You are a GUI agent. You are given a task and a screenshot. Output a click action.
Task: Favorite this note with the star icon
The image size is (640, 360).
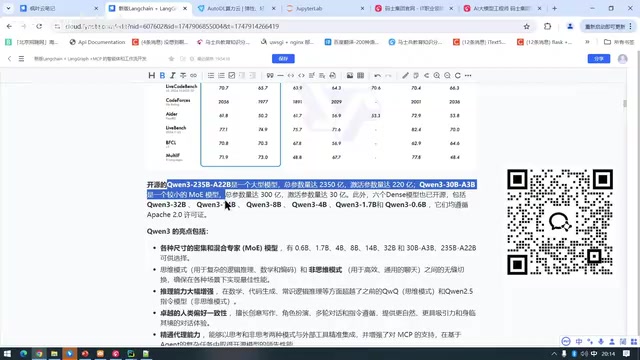point(171,59)
